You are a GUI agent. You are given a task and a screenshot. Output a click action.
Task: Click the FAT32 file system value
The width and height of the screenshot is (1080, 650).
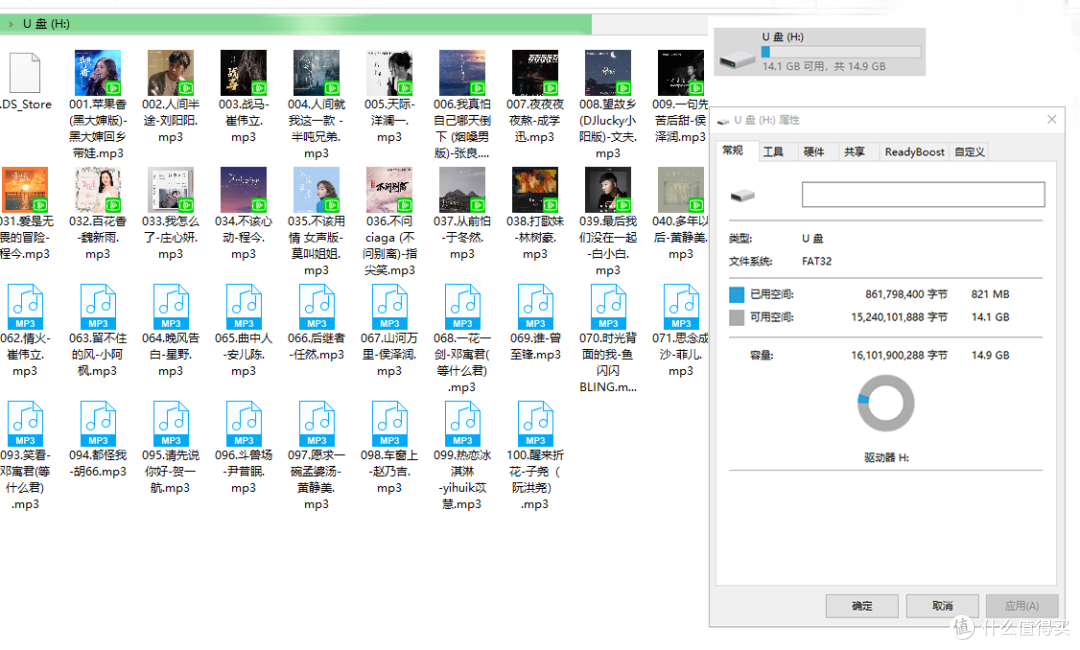pos(817,262)
